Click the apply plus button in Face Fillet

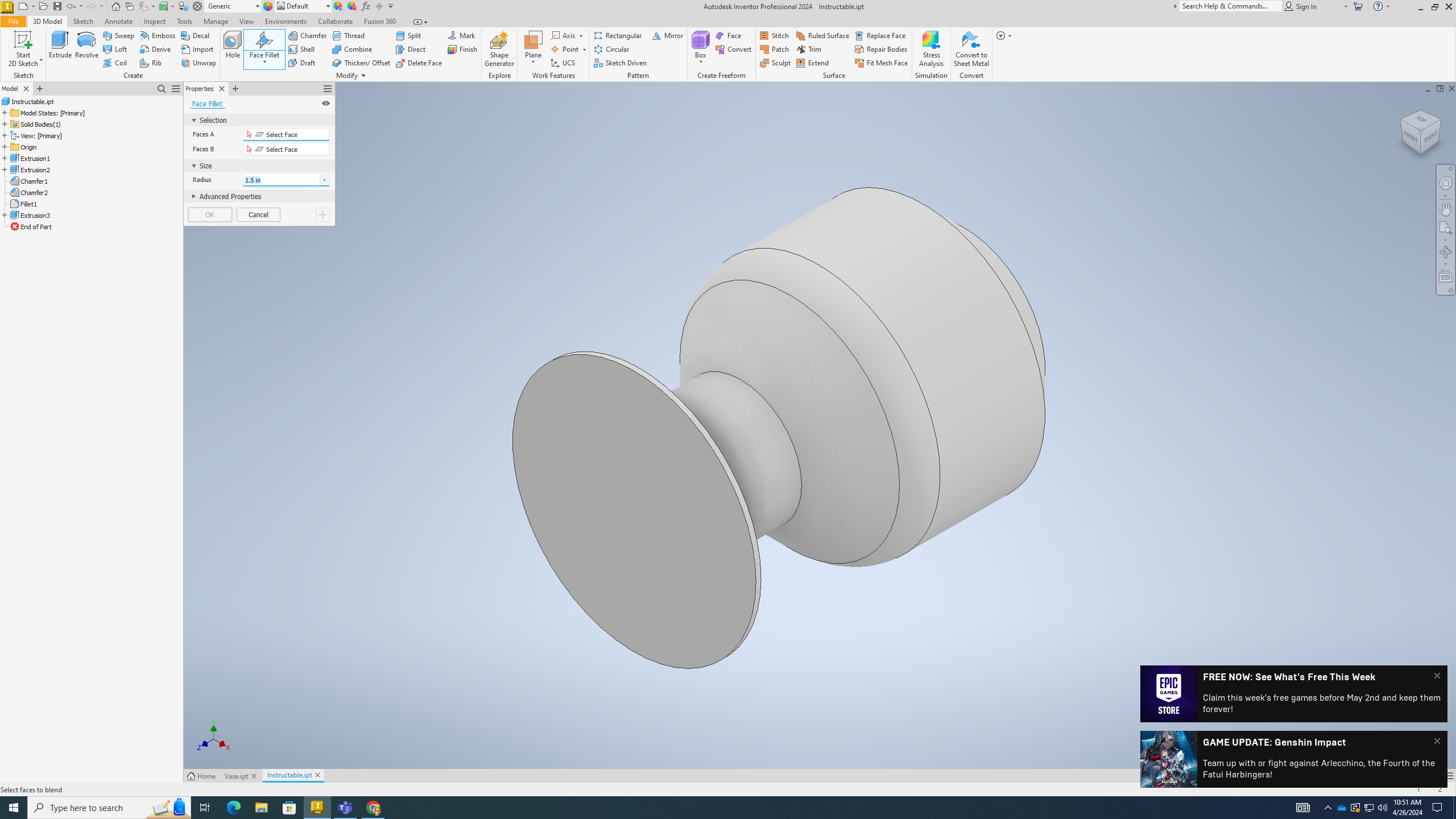click(322, 214)
